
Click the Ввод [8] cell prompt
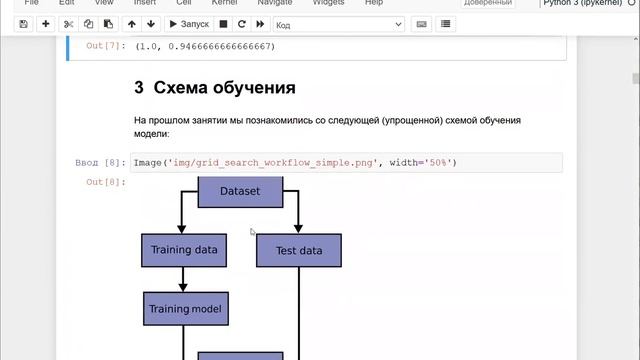click(100, 163)
